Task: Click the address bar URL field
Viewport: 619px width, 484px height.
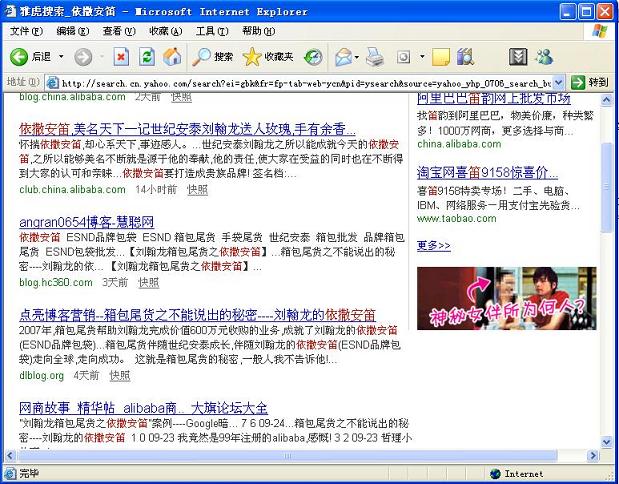Action: pyautogui.click(x=306, y=83)
